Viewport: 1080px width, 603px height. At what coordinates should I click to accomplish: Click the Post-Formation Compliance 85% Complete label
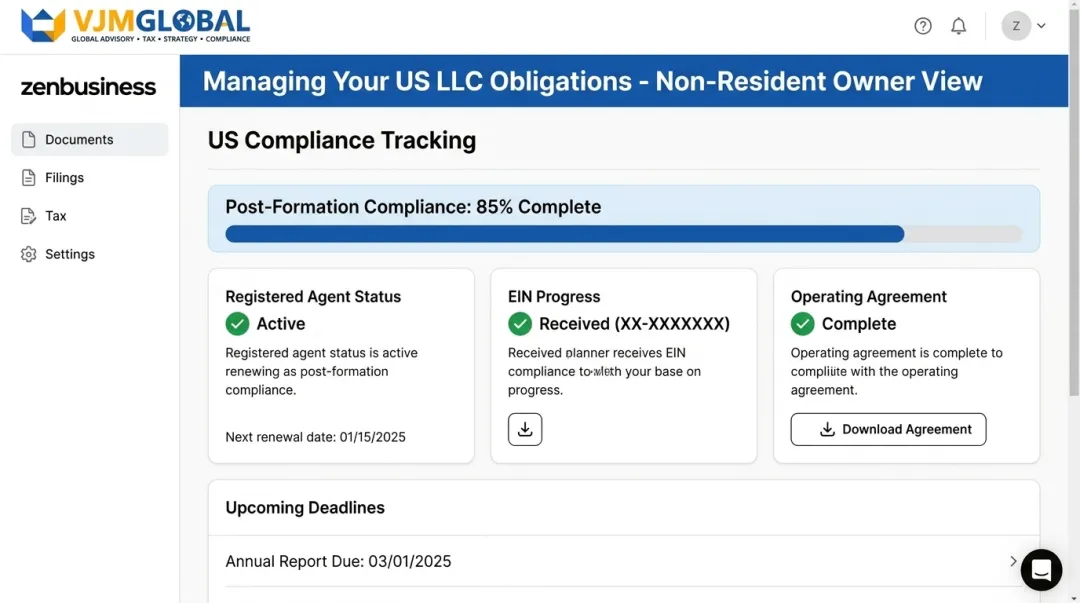[413, 207]
